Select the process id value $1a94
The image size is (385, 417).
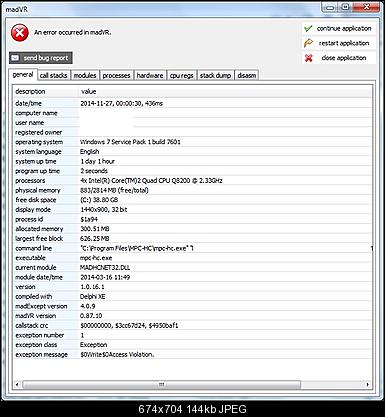coord(89,219)
